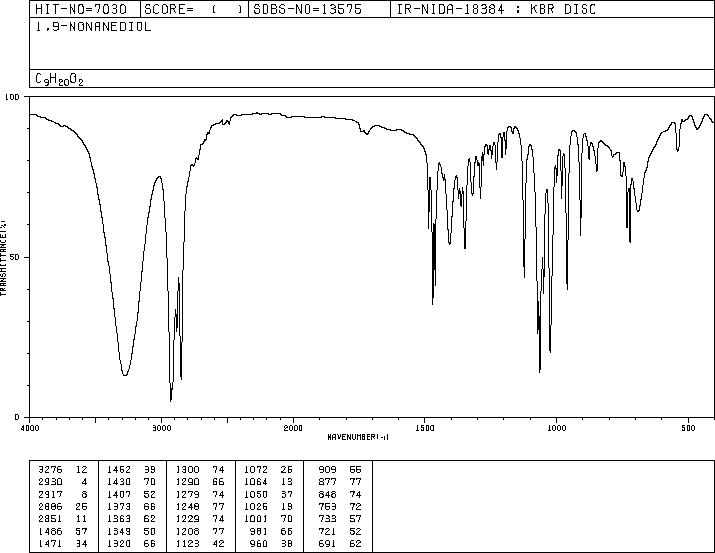Click the 3000 wavenumber axis tick label
This screenshot has height=553, width=715.
point(161,428)
